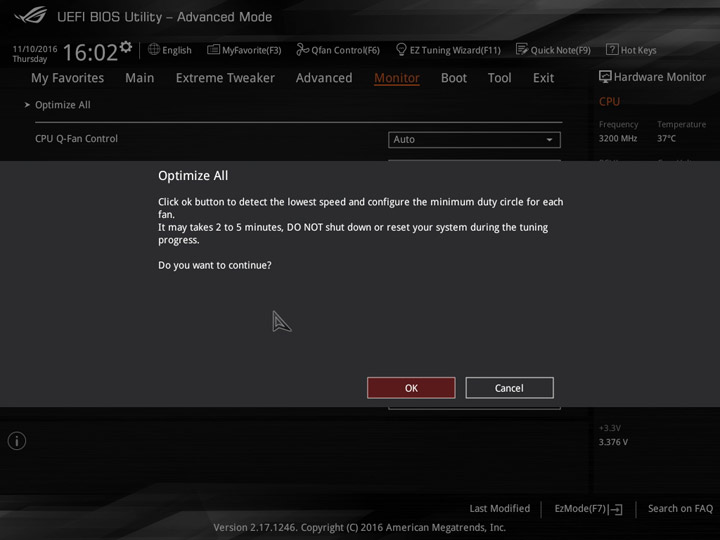720x540 pixels.
Task: Expand the Optimize All item arrow
Action: (27, 105)
